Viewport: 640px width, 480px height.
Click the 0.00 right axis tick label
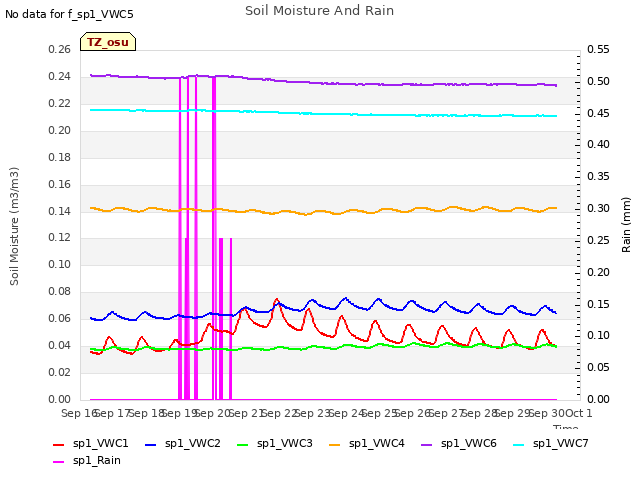(x=598, y=399)
